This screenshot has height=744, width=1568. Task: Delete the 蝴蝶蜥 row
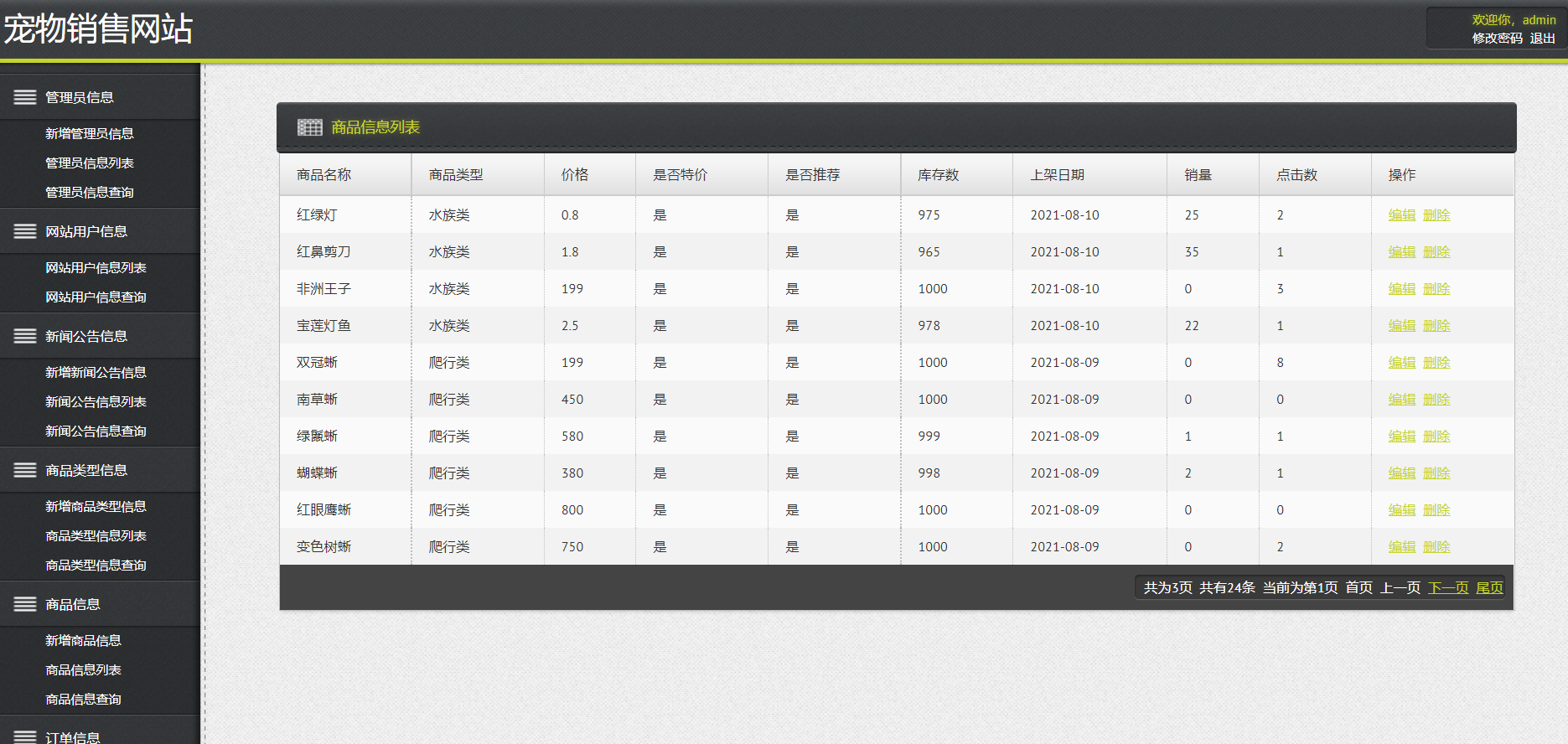(x=1436, y=473)
